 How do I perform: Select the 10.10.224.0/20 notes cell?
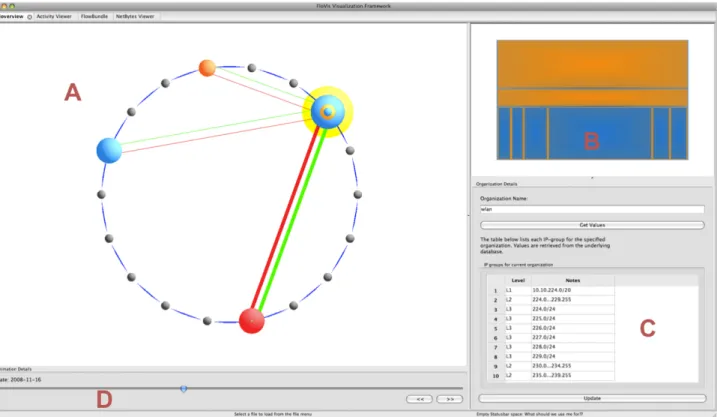point(573,290)
